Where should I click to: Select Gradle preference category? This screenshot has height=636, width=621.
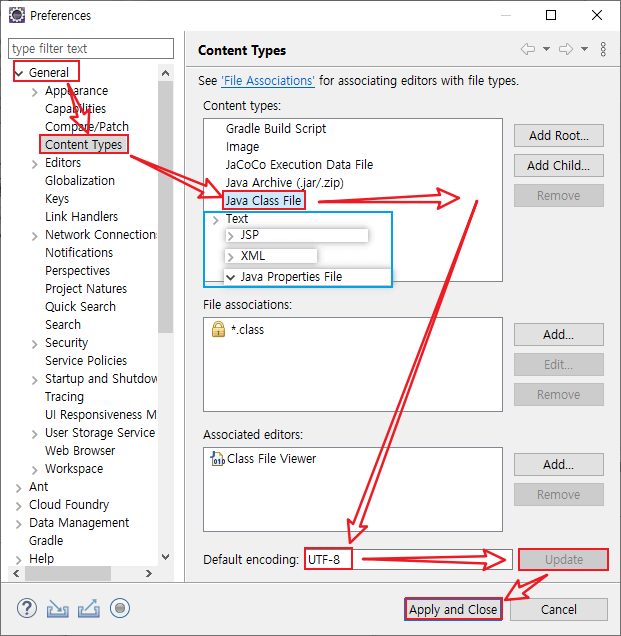[x=46, y=541]
